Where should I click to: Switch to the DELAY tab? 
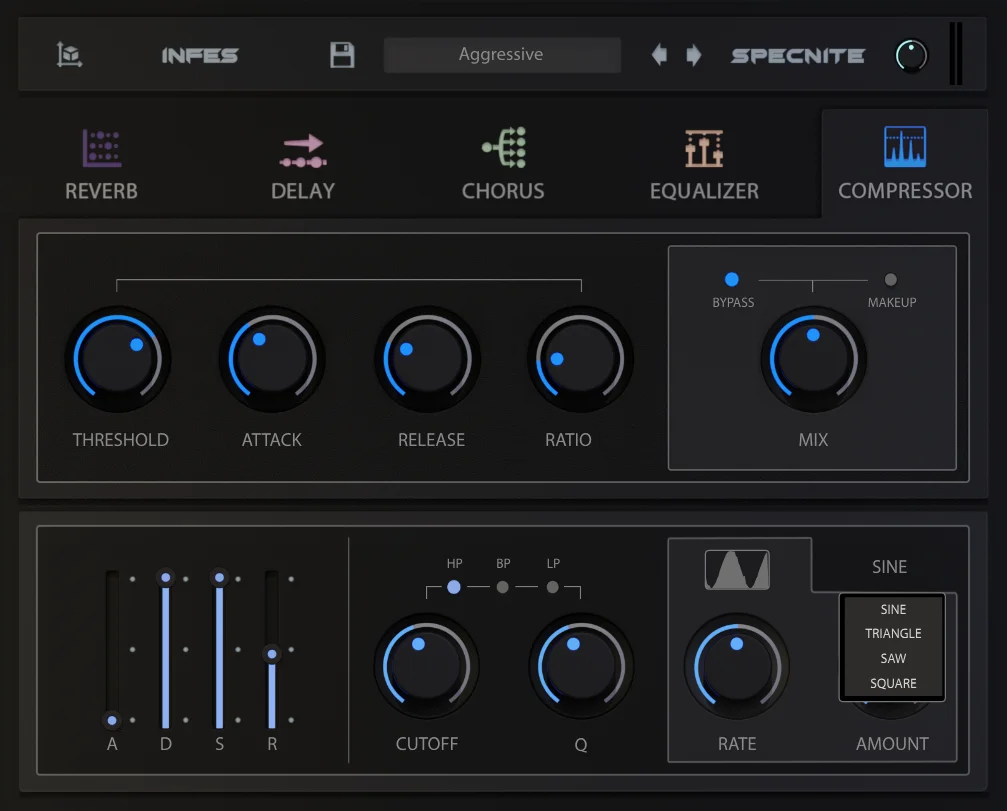[x=303, y=191]
